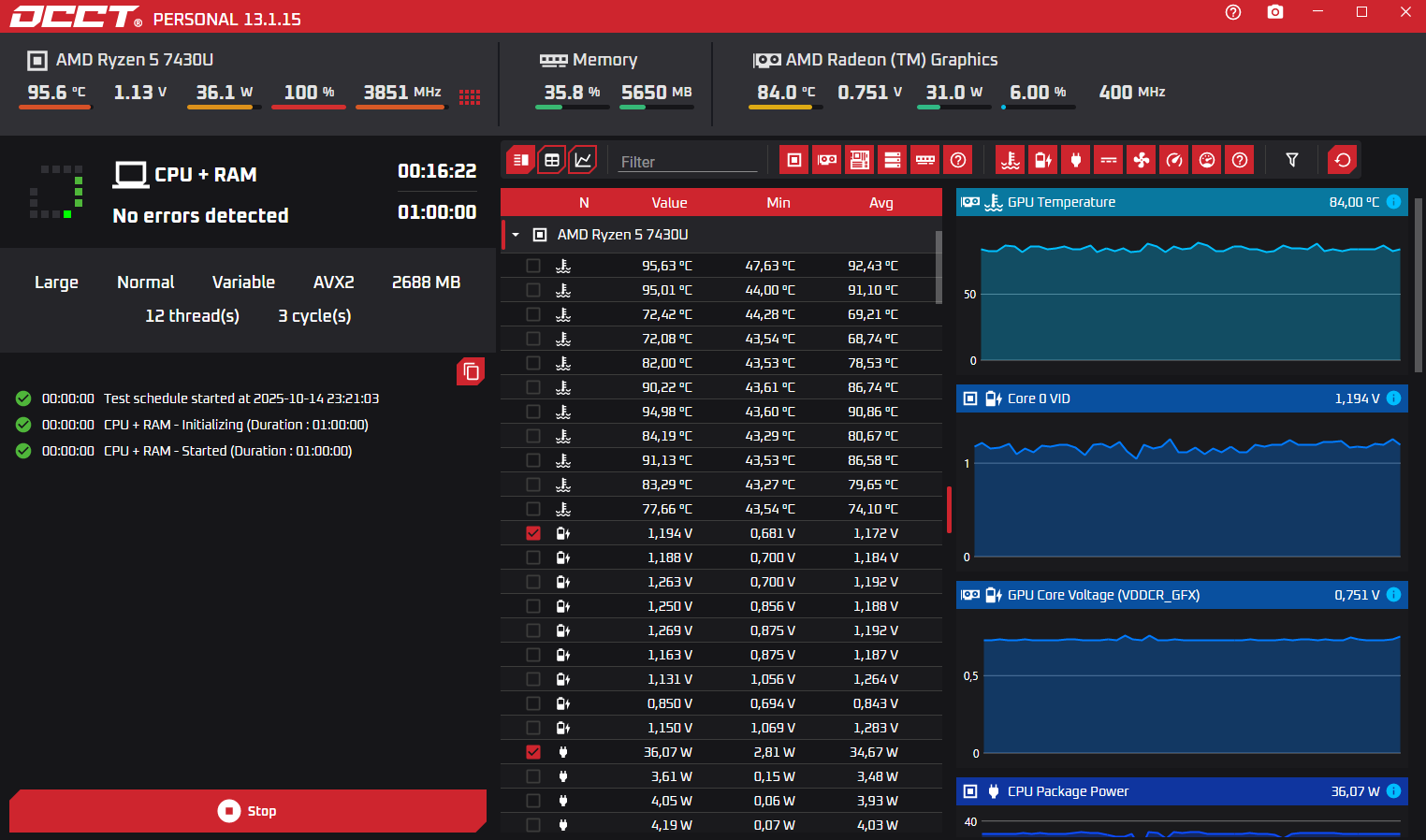Toggle the current sensor type filter
The height and width of the screenshot is (840, 1426).
(1109, 160)
